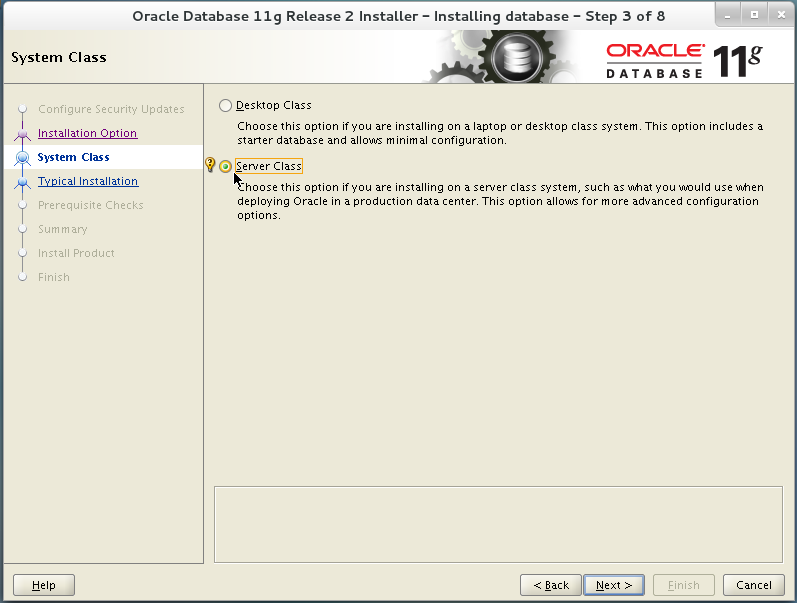Cancel the installer with Cancel button
The image size is (797, 603).
[x=754, y=585]
